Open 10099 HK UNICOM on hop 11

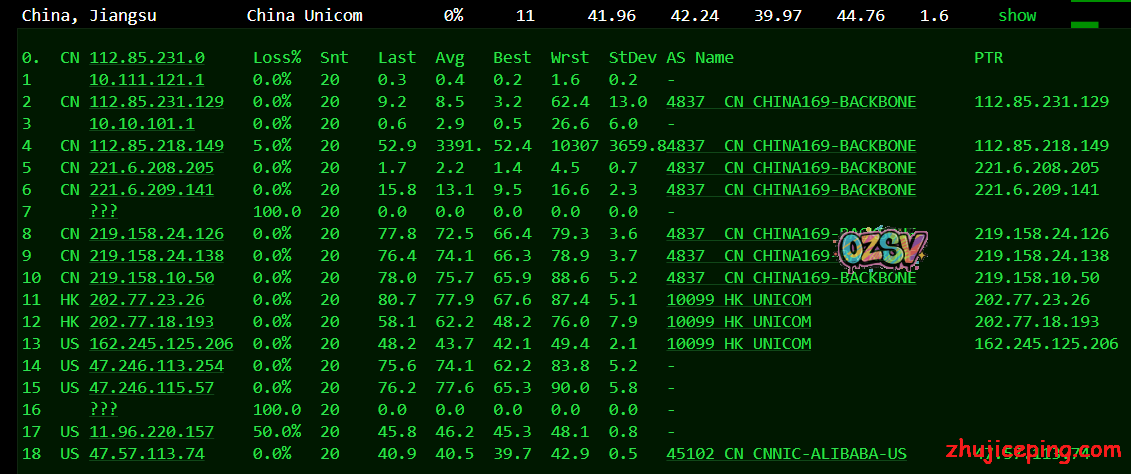(739, 300)
